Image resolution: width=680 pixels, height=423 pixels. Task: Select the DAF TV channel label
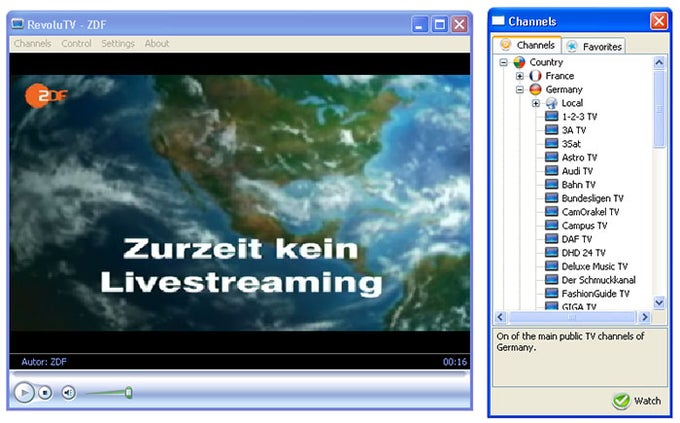[x=577, y=239]
